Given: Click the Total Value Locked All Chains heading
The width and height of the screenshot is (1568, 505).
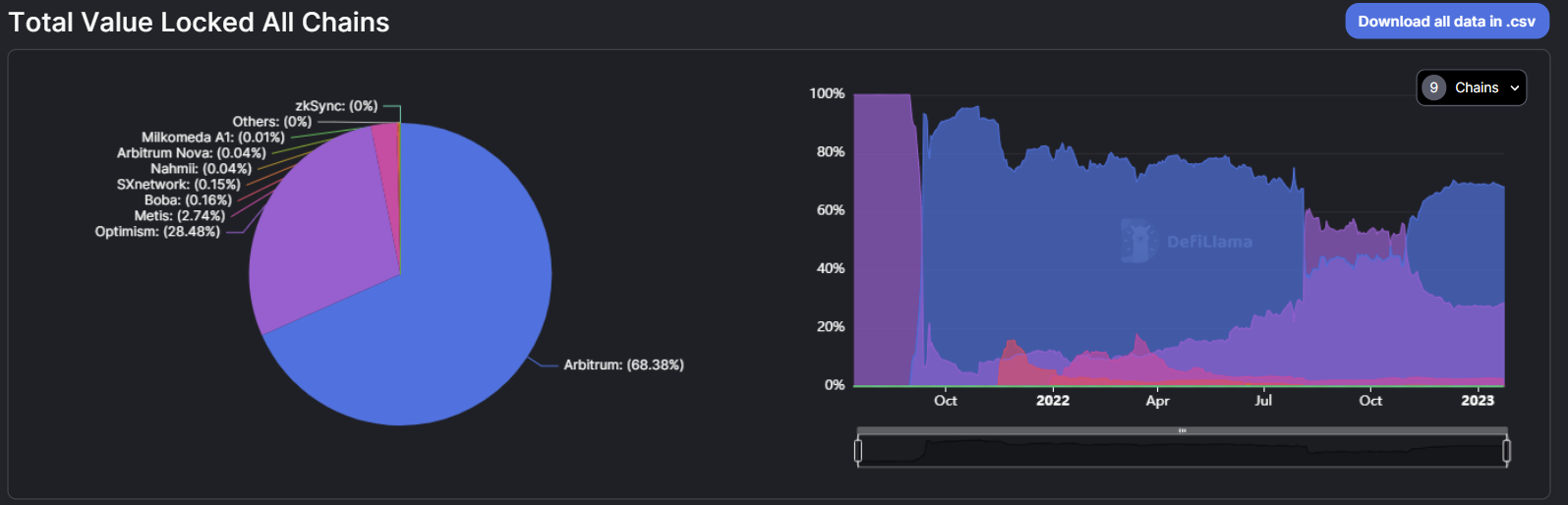Looking at the screenshot, I should coord(199,23).
